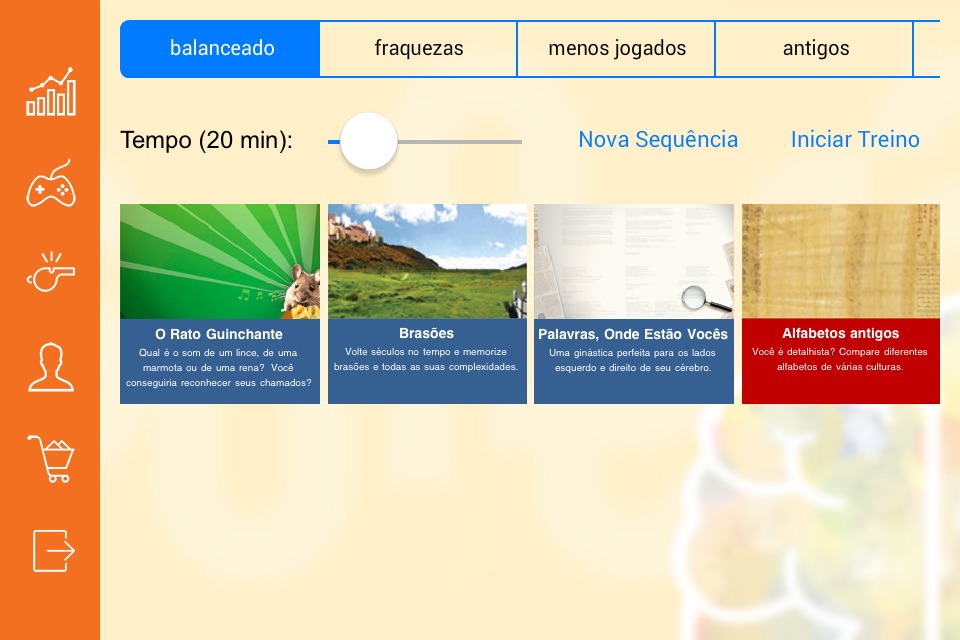Click the 'O Rato Guinchante' title text
960x640 pixels.
(219, 334)
